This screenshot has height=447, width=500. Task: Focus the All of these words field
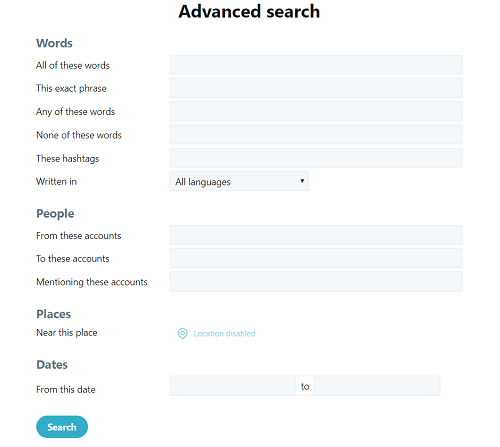316,65
